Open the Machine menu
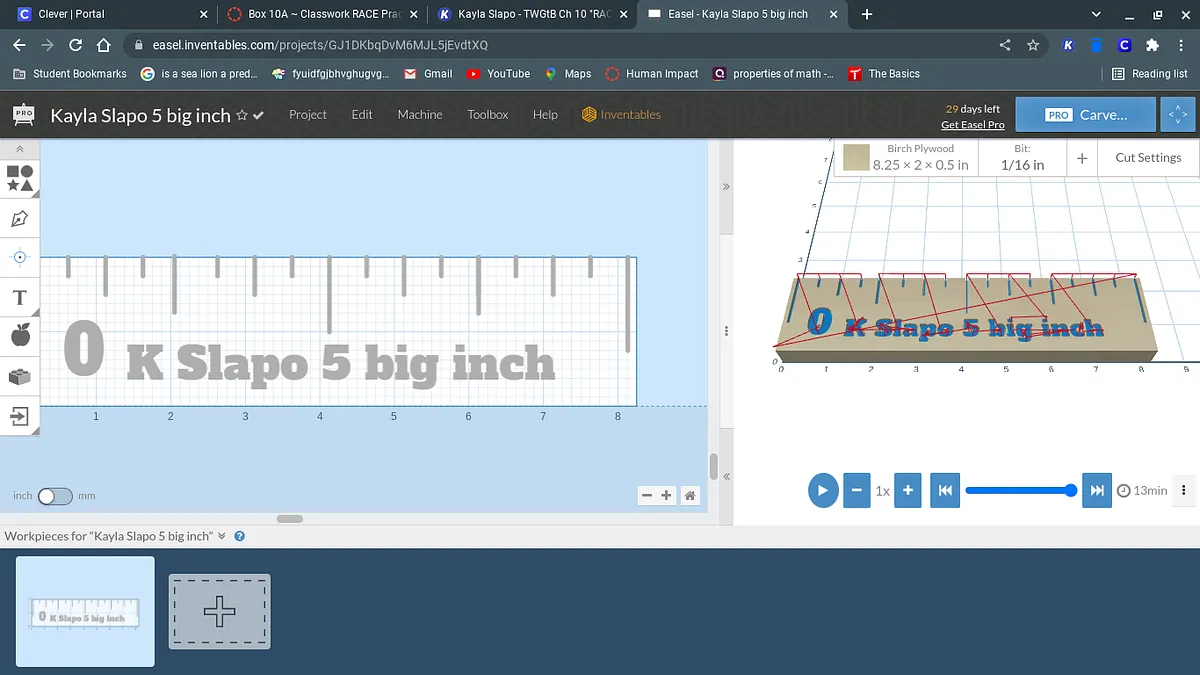This screenshot has height=675, width=1200. pyautogui.click(x=419, y=115)
